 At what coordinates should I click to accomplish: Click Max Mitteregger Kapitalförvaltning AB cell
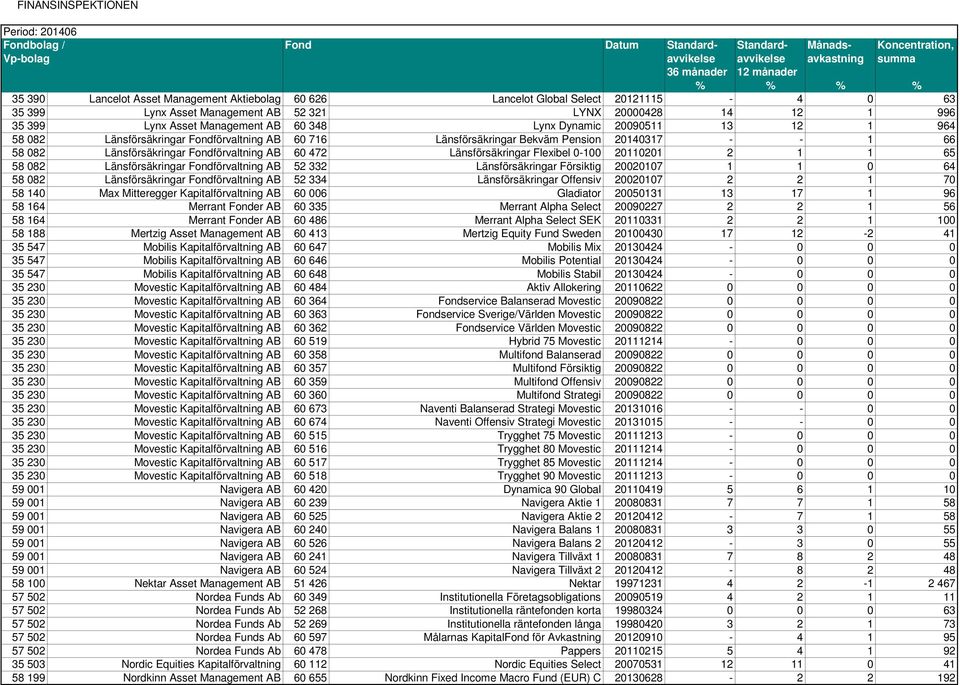click(x=164, y=193)
